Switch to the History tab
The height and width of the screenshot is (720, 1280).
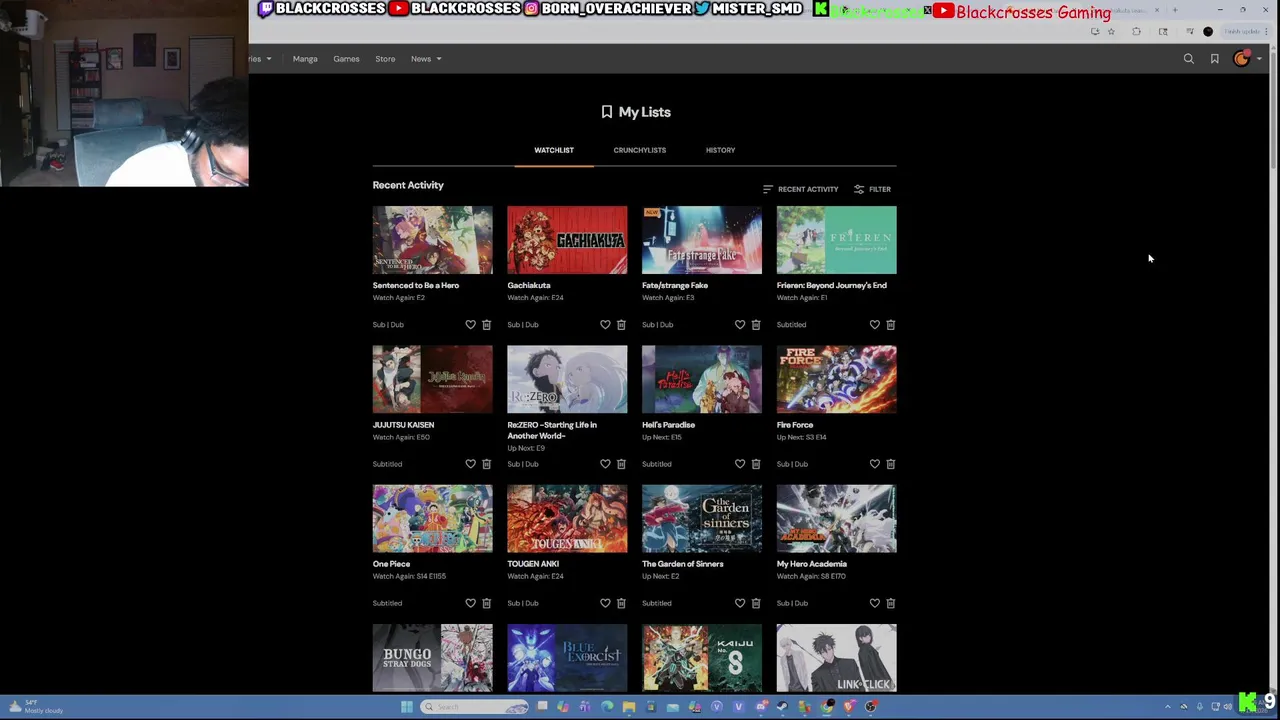(x=720, y=150)
